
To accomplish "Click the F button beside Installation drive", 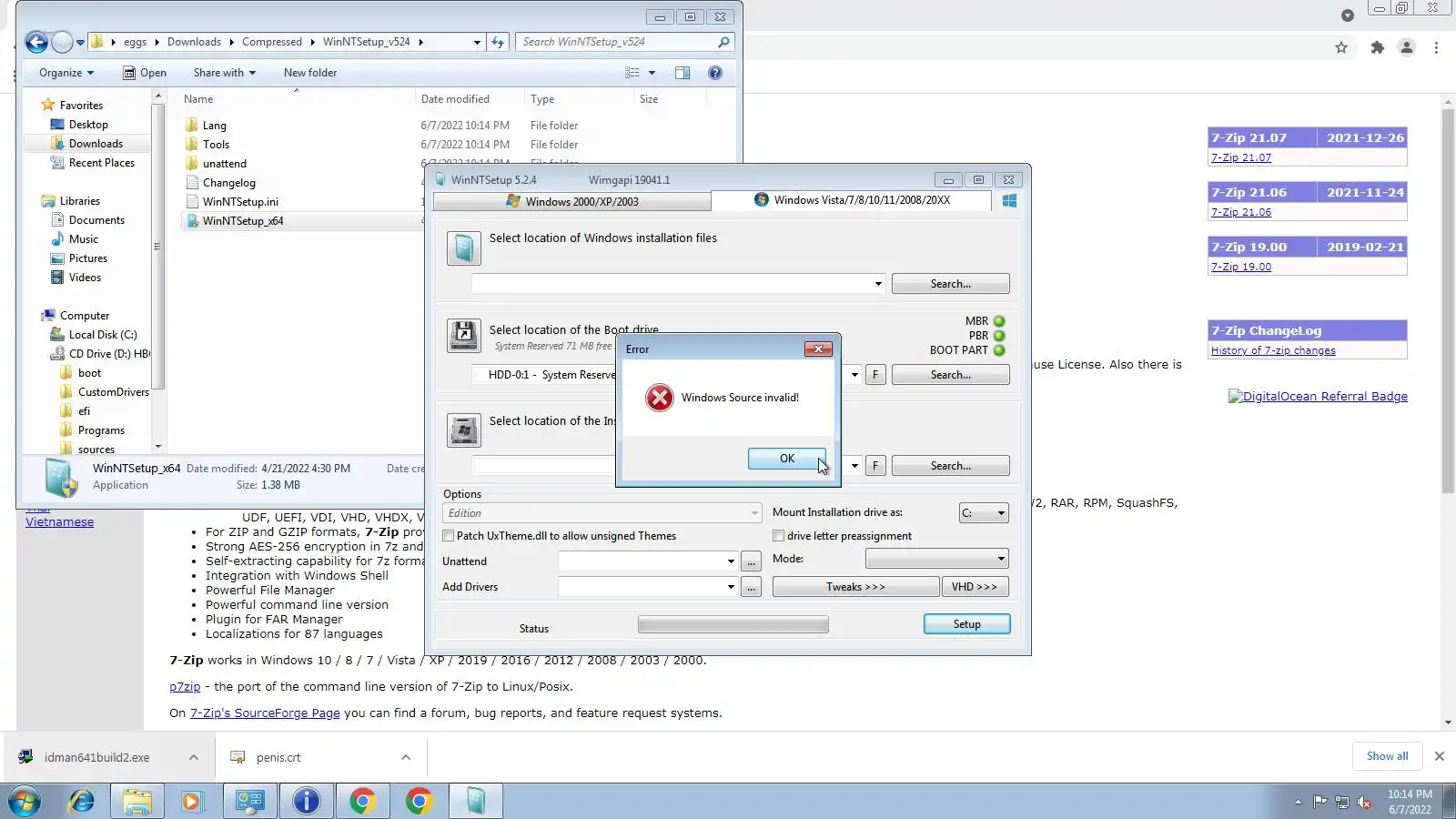I will [875, 466].
